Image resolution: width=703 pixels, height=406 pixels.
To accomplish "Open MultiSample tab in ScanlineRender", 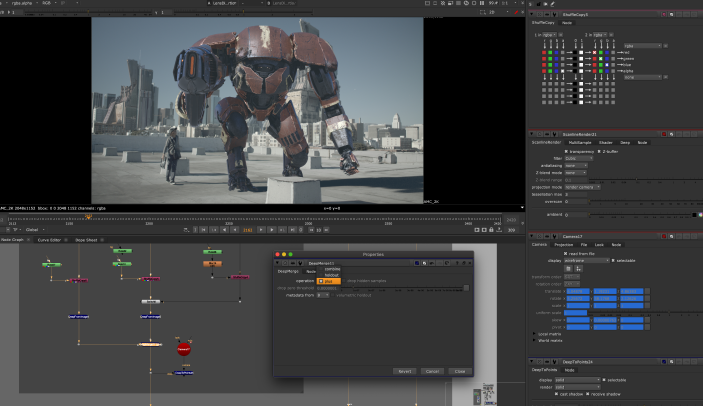I will click(580, 143).
